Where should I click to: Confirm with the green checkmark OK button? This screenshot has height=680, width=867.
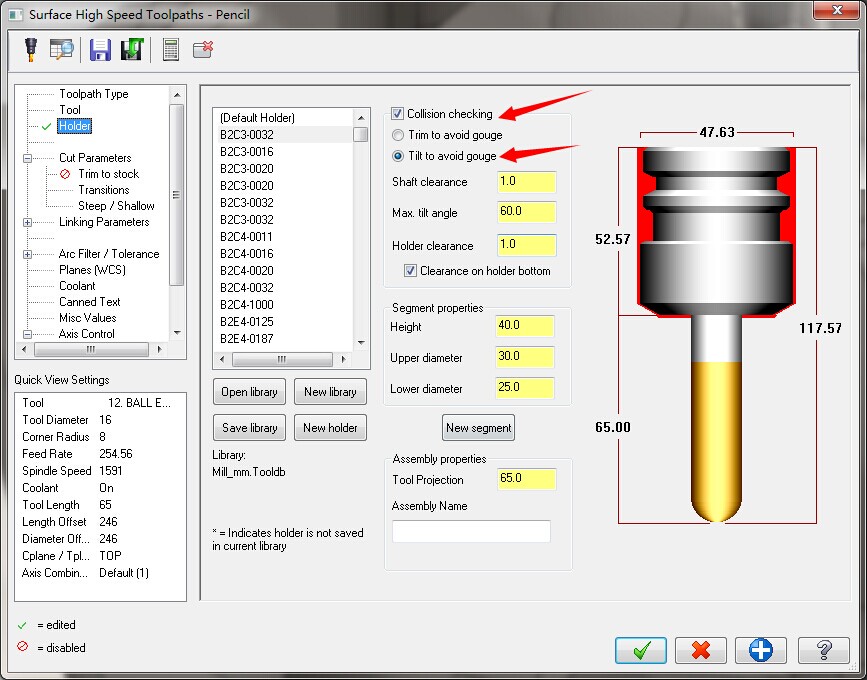pos(641,650)
